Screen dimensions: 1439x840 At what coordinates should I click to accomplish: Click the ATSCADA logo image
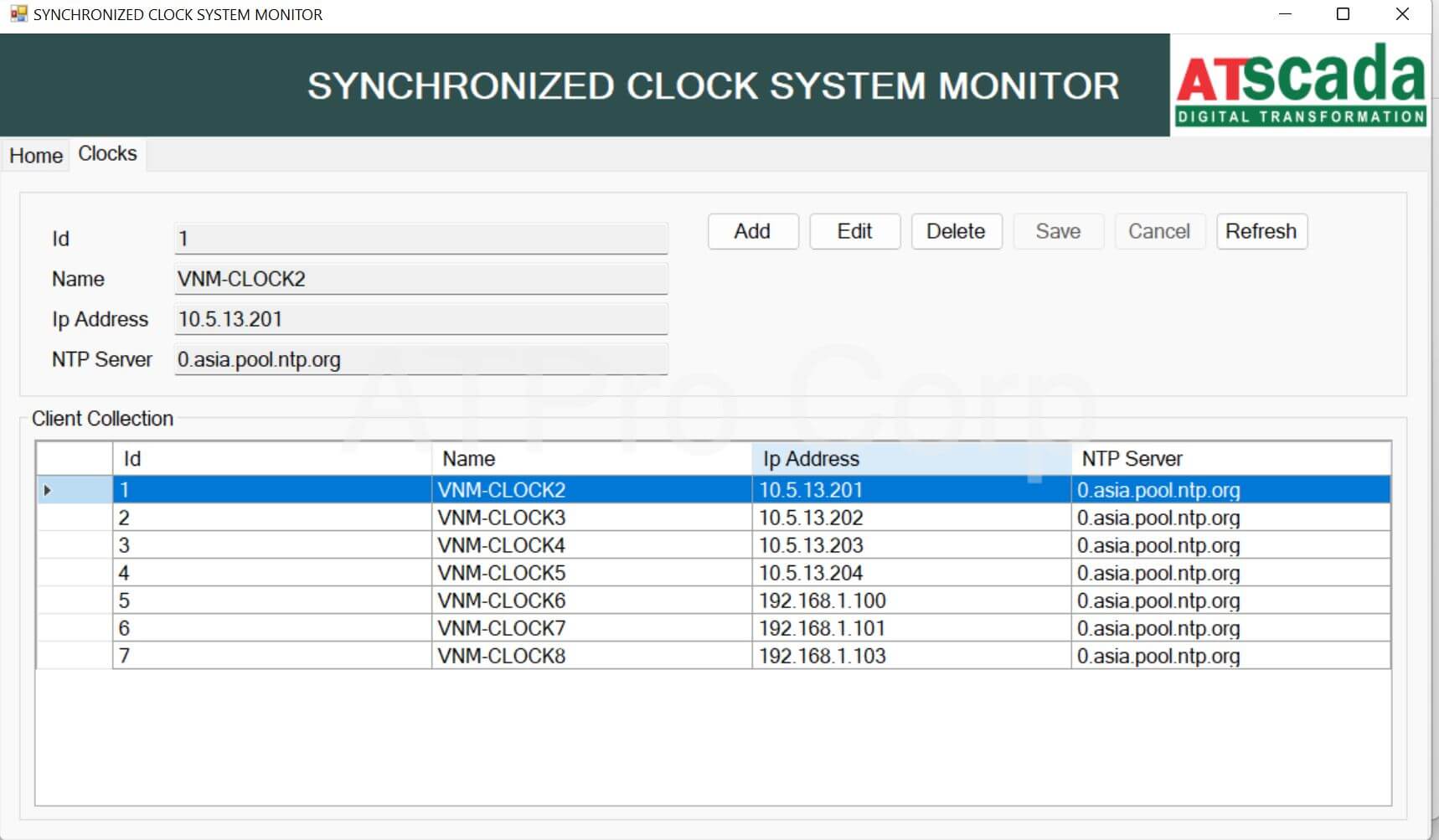coord(1299,85)
